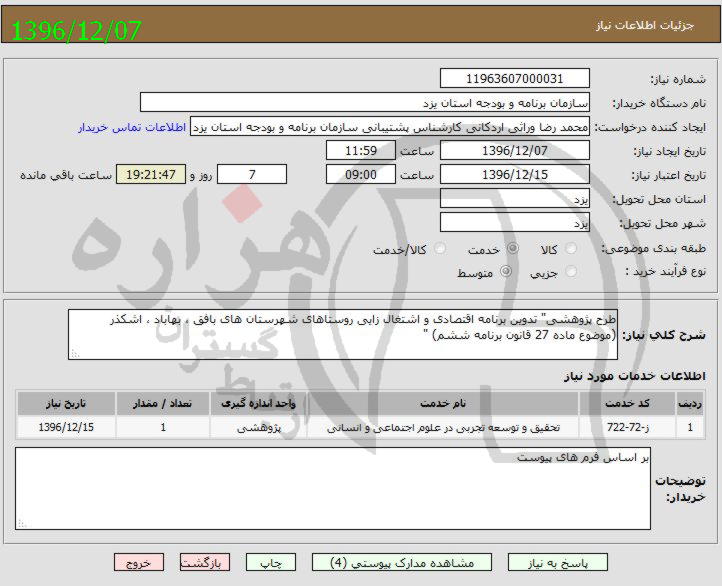Image resolution: width=722 pixels, height=586 pixels.
Task: Click ساعت باقی مانده label
Action: pyautogui.click(x=66, y=175)
